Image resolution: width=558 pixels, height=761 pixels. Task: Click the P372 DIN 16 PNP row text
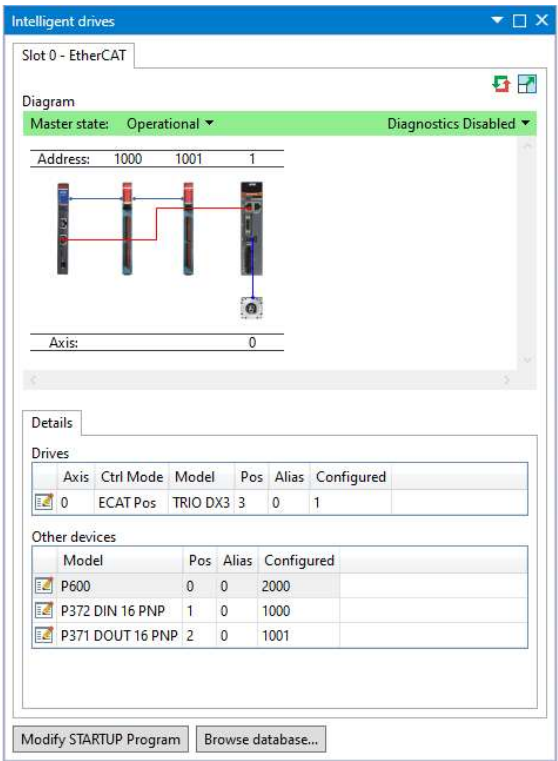click(x=113, y=611)
